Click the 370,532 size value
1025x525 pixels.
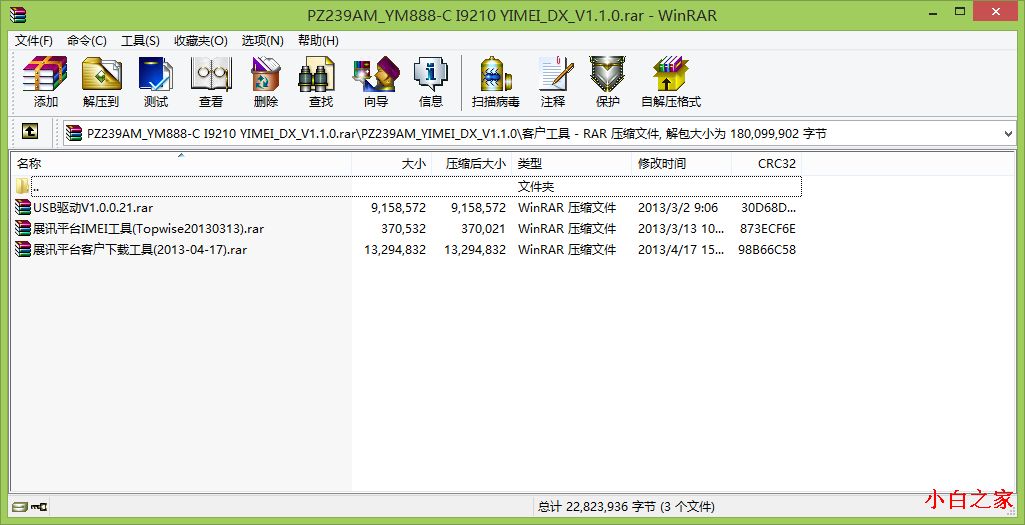pyautogui.click(x=403, y=229)
